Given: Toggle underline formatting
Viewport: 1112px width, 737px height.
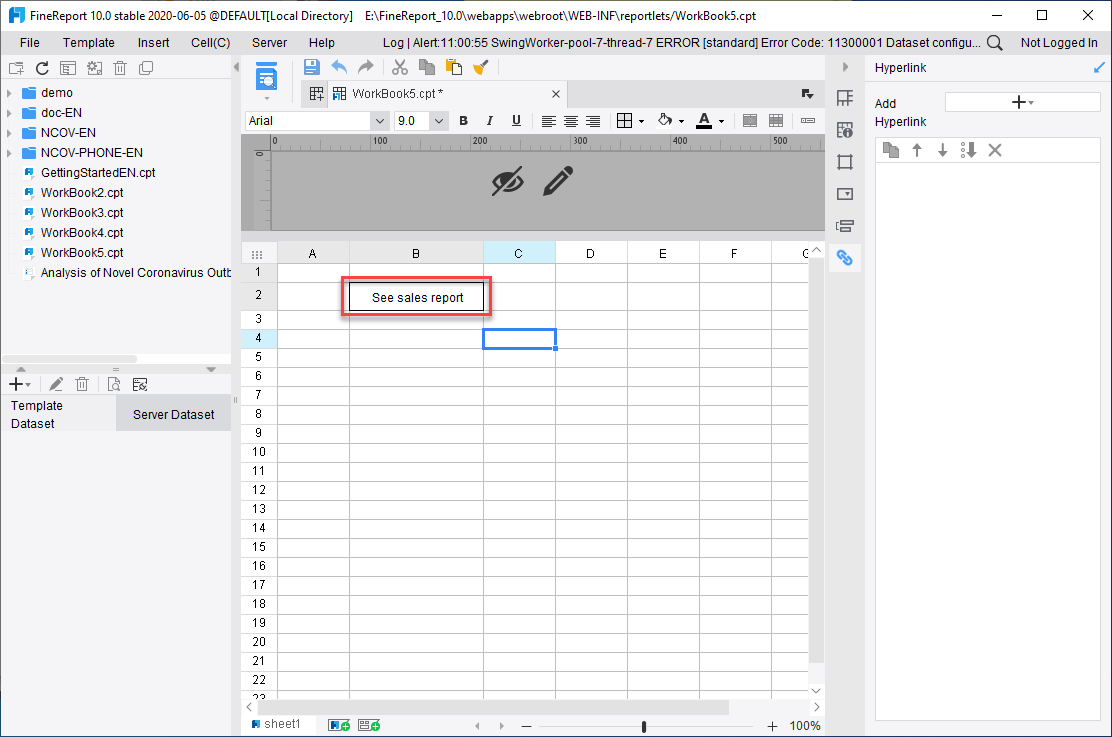Looking at the screenshot, I should click(x=516, y=120).
